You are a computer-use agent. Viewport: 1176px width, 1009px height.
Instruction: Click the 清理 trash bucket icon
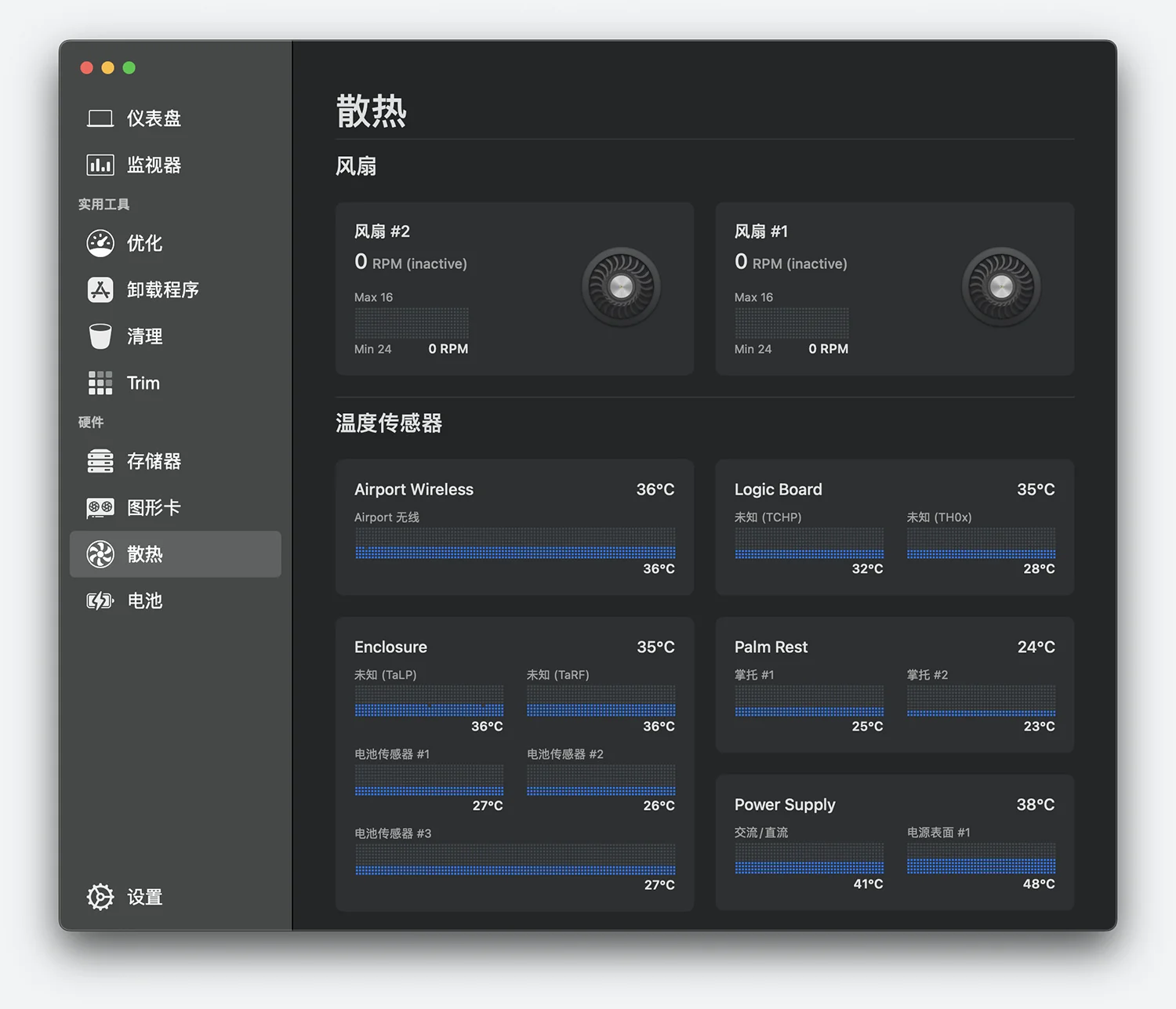click(100, 336)
